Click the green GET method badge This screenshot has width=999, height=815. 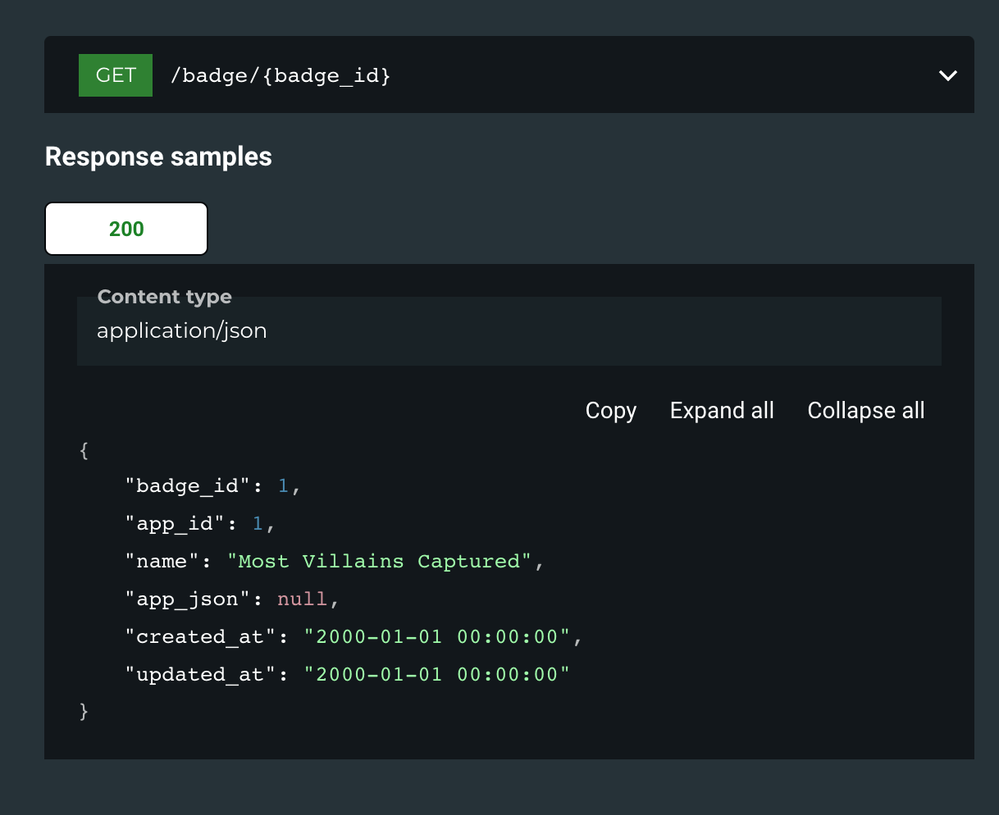pos(115,76)
